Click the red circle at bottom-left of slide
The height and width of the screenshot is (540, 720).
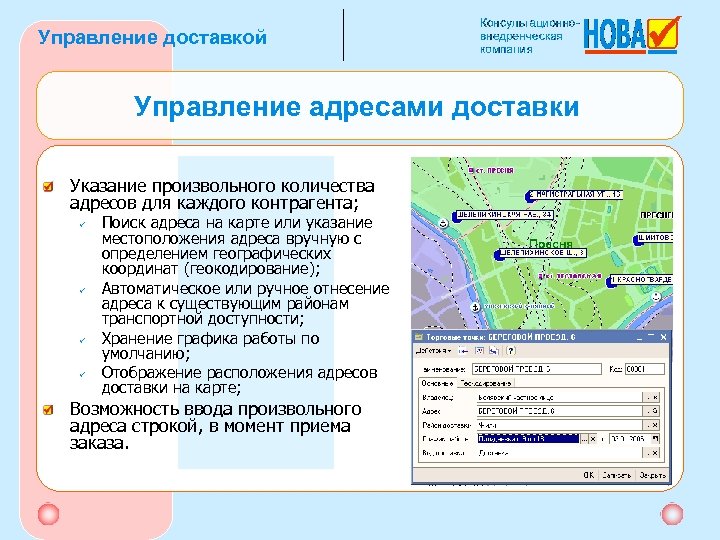tap(48, 514)
